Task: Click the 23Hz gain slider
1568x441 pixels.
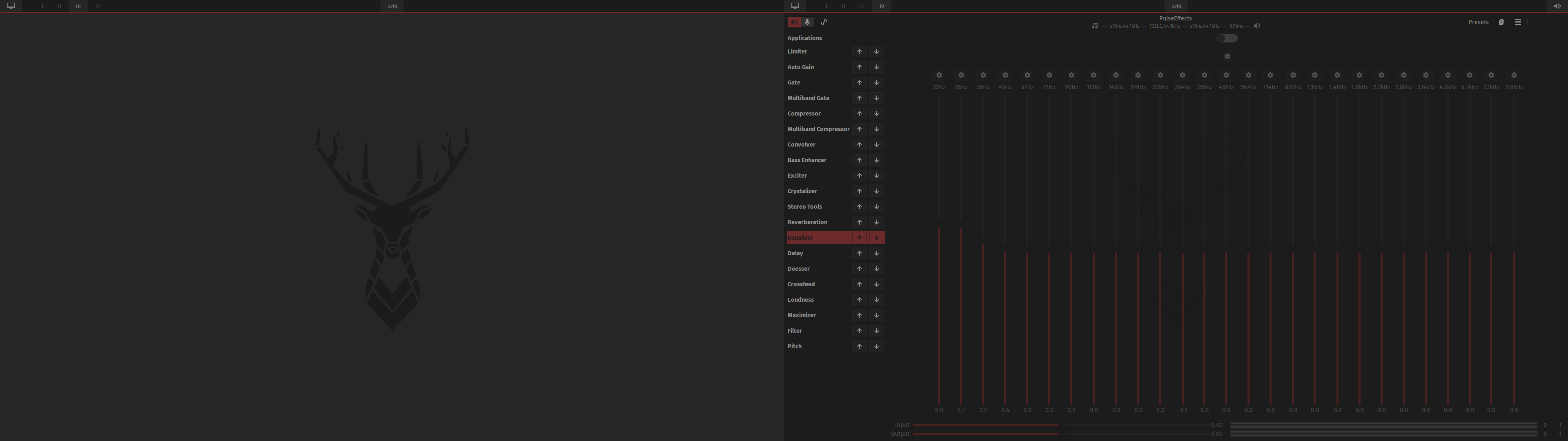Action: point(939,250)
